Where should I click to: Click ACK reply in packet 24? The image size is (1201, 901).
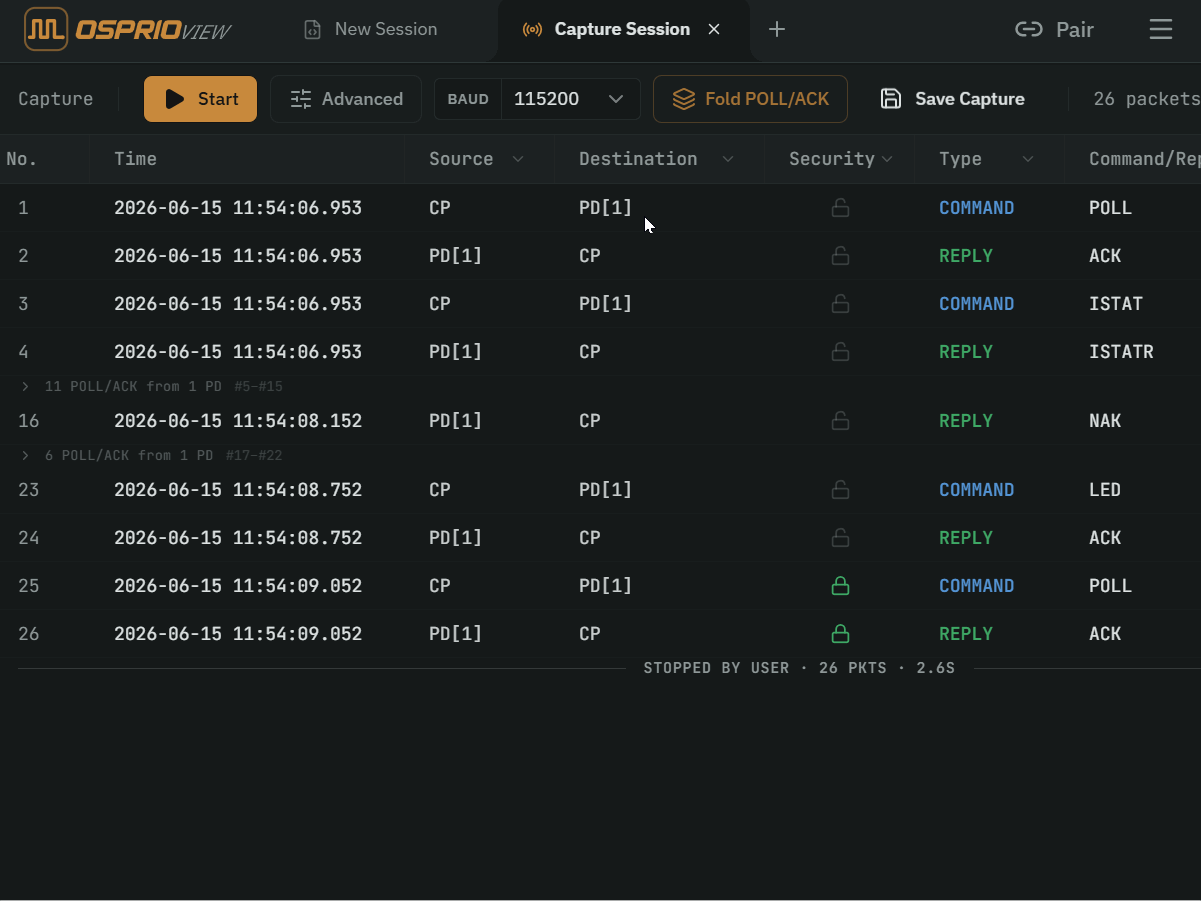[x=1105, y=538]
